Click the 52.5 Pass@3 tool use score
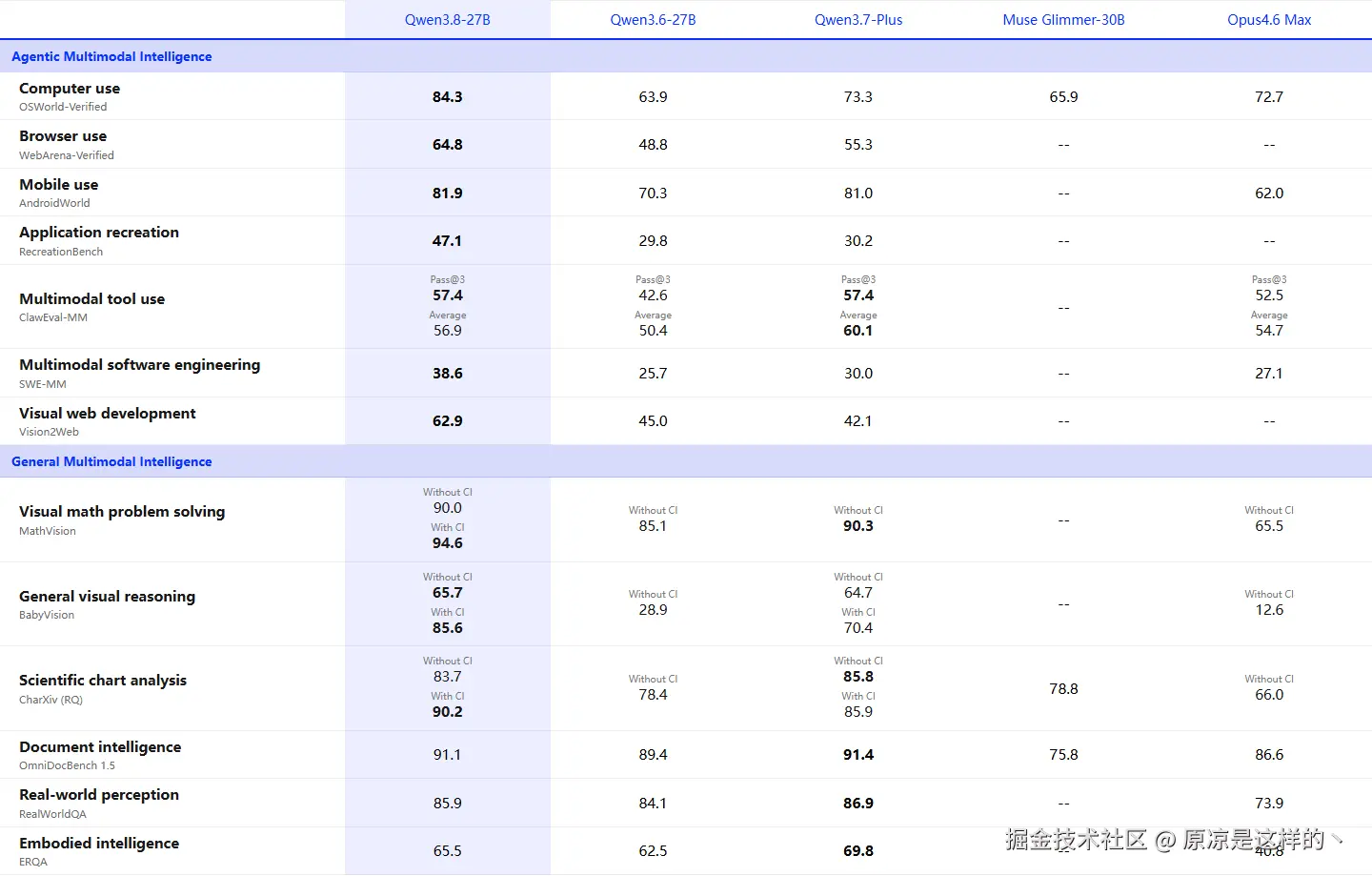Screen dimensions: 1372x876 tap(1269, 295)
